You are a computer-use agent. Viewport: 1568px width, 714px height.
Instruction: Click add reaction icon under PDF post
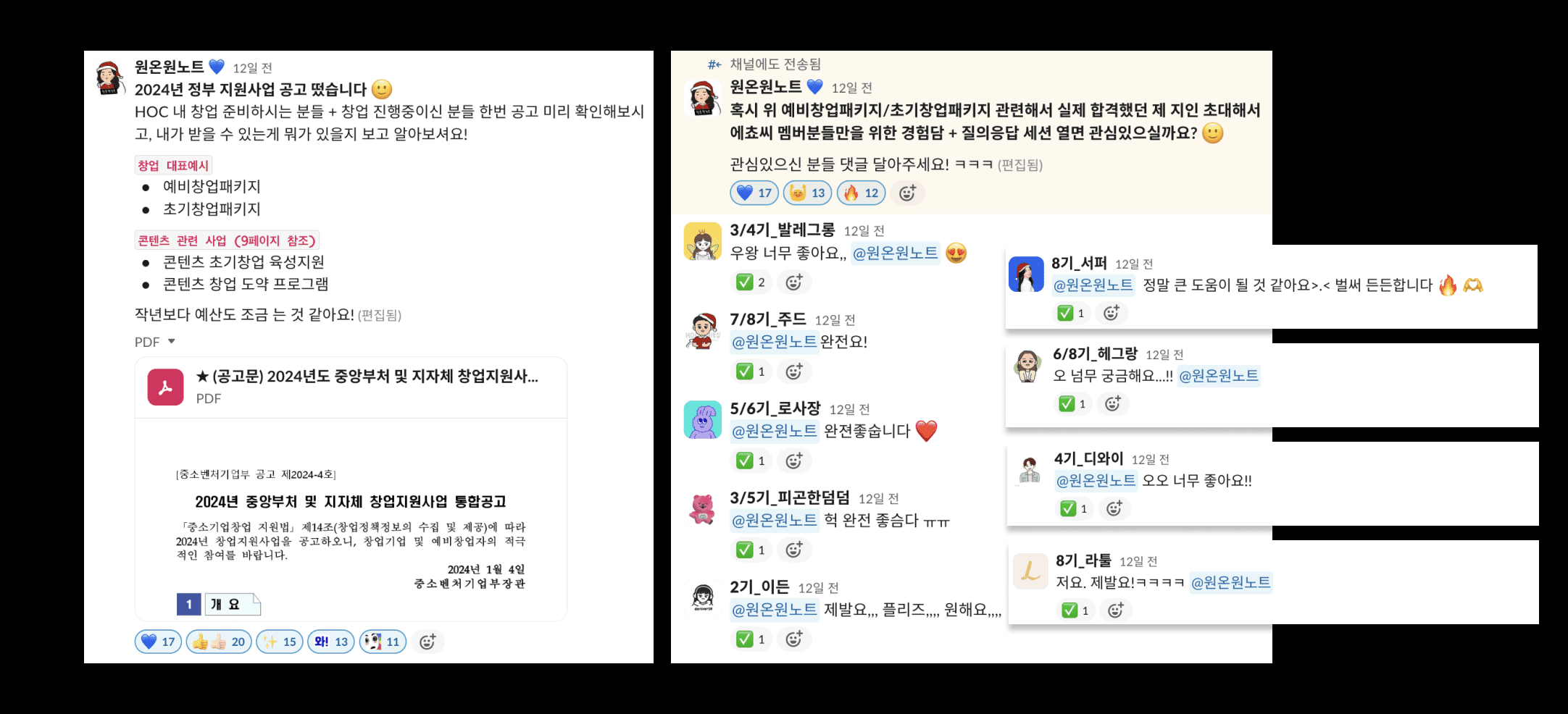tap(428, 642)
